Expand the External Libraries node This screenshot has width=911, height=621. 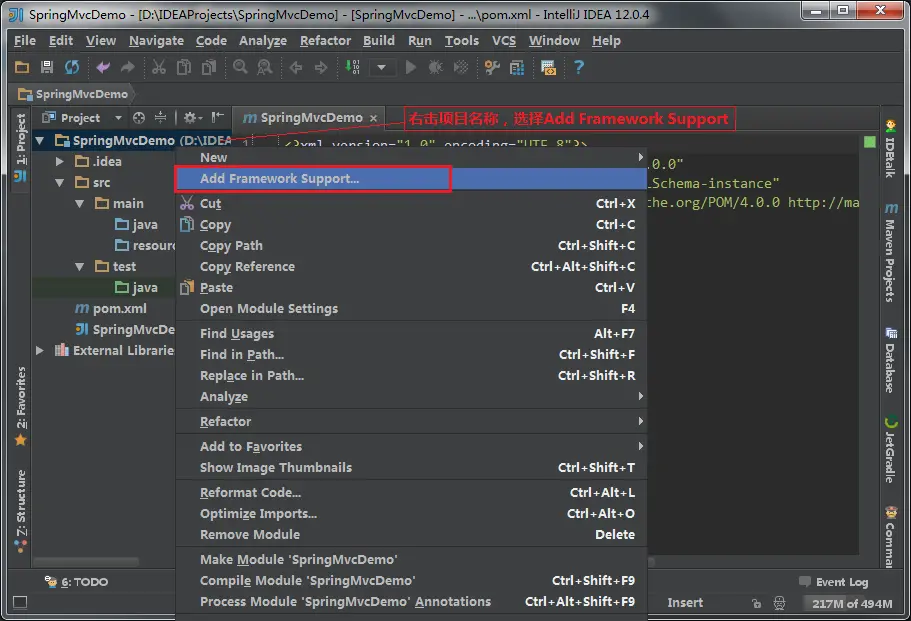tap(40, 350)
